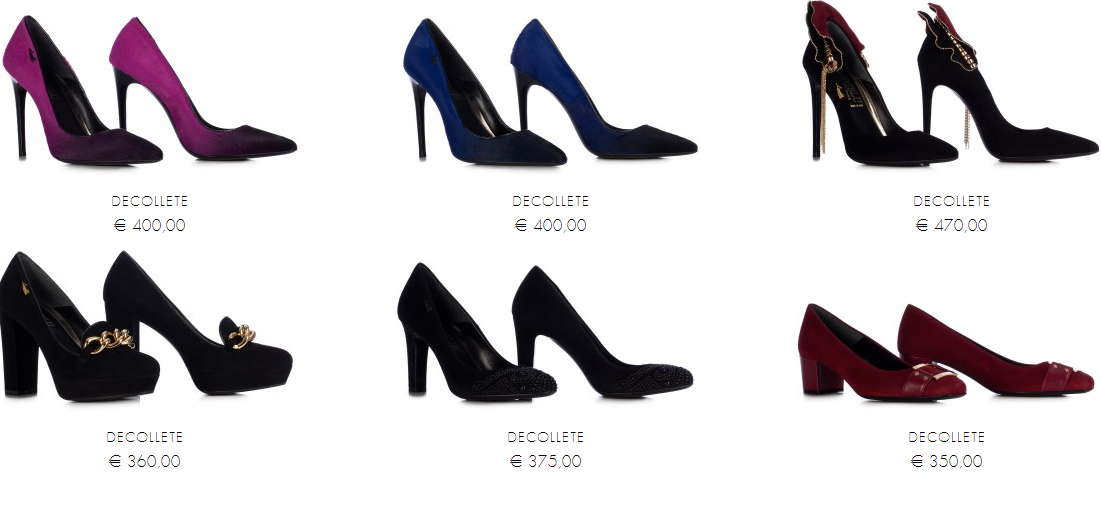This screenshot has width=1101, height=513.
Task: Select the € 400,00 price under magenta pumps
Action: pos(150,225)
